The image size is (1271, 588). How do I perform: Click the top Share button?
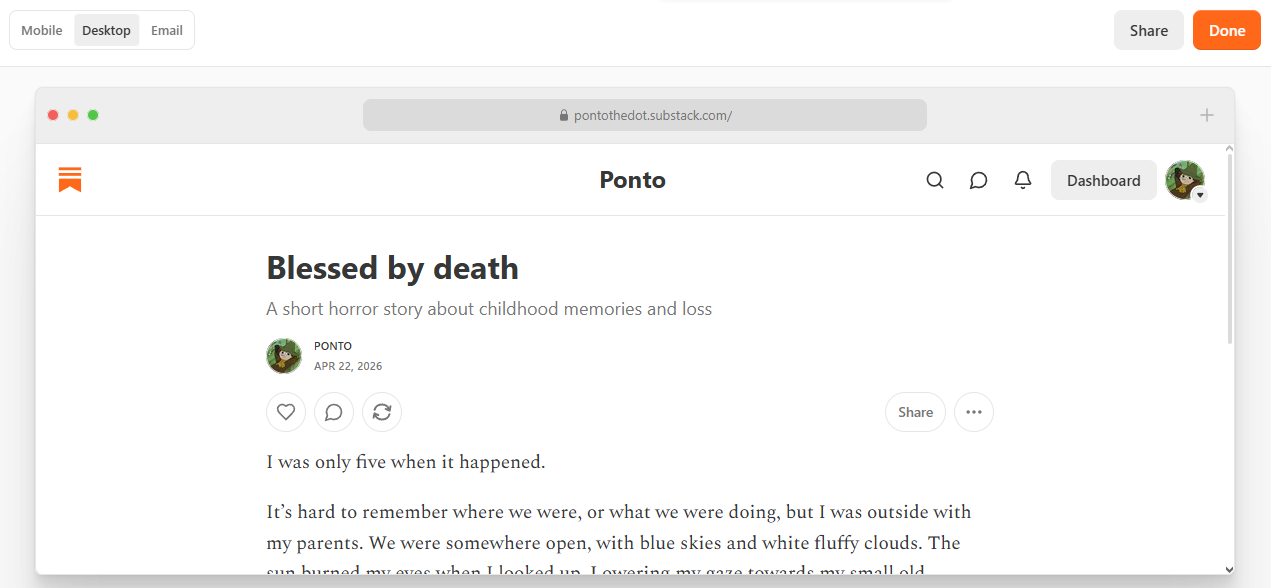(x=1149, y=30)
